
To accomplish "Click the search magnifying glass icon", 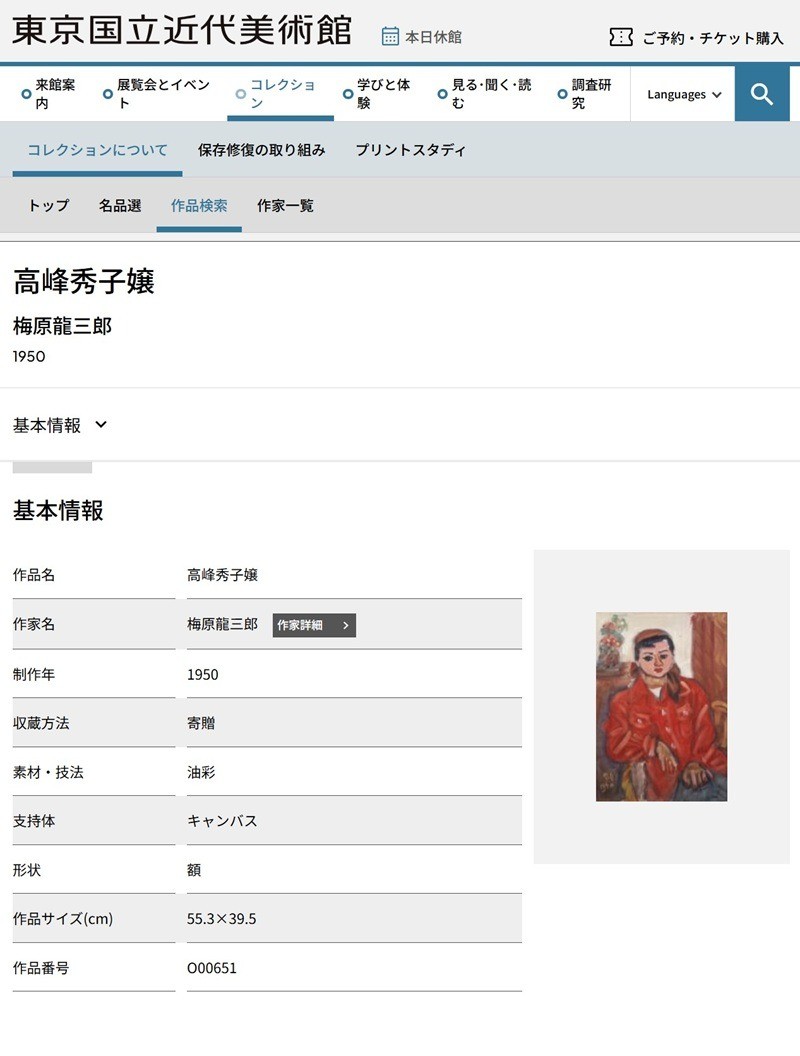I will pos(762,93).
